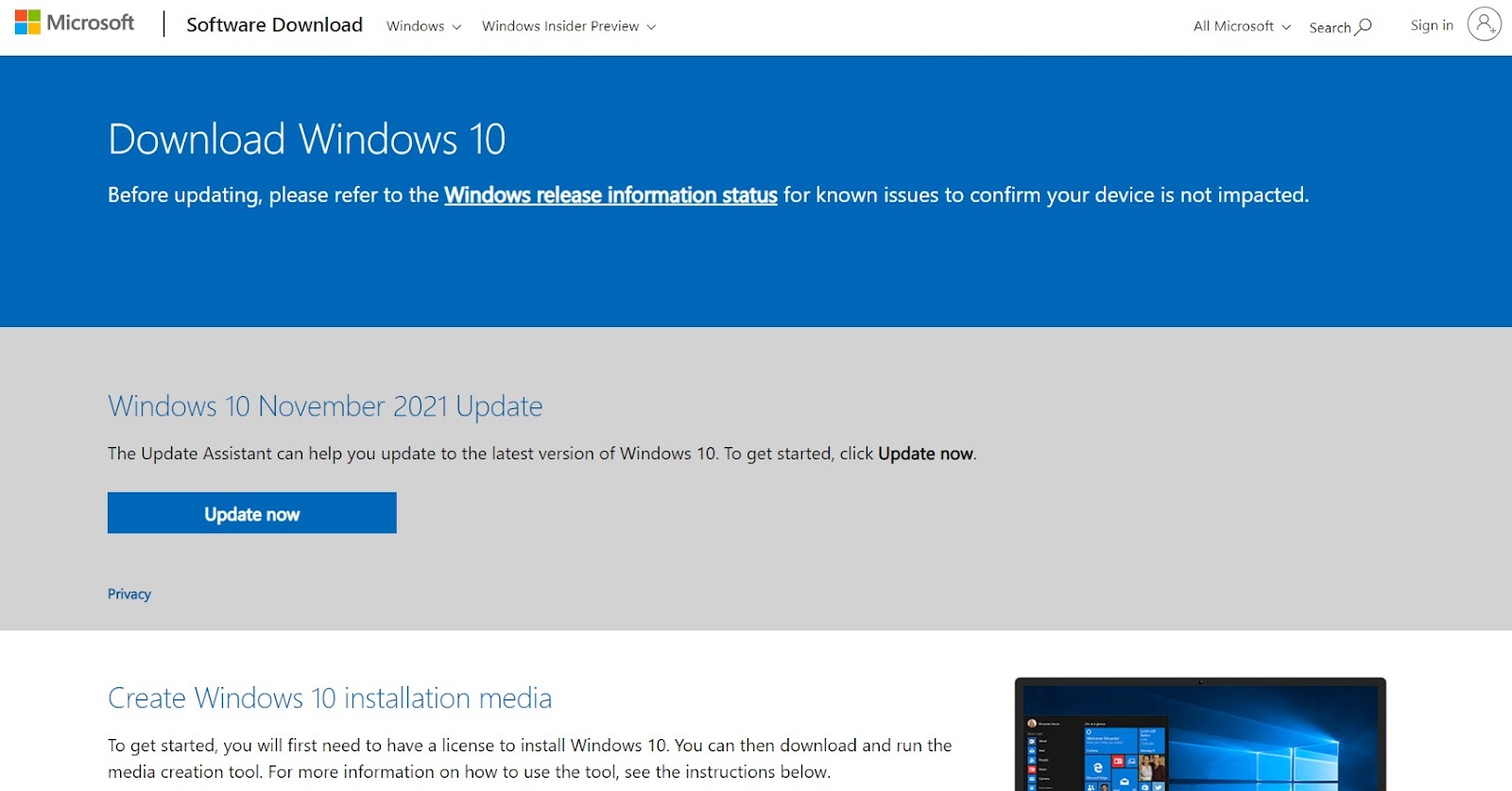Click the Create Windows 10 installation media heading
1512x791 pixels.
(330, 698)
